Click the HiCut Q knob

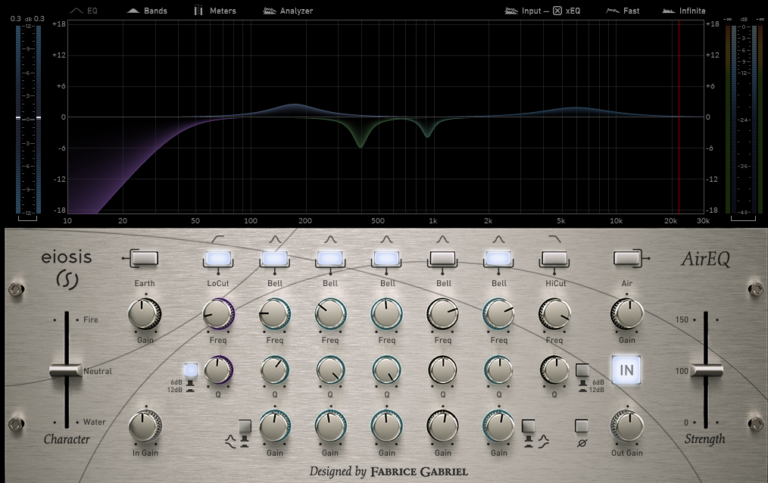(x=554, y=370)
